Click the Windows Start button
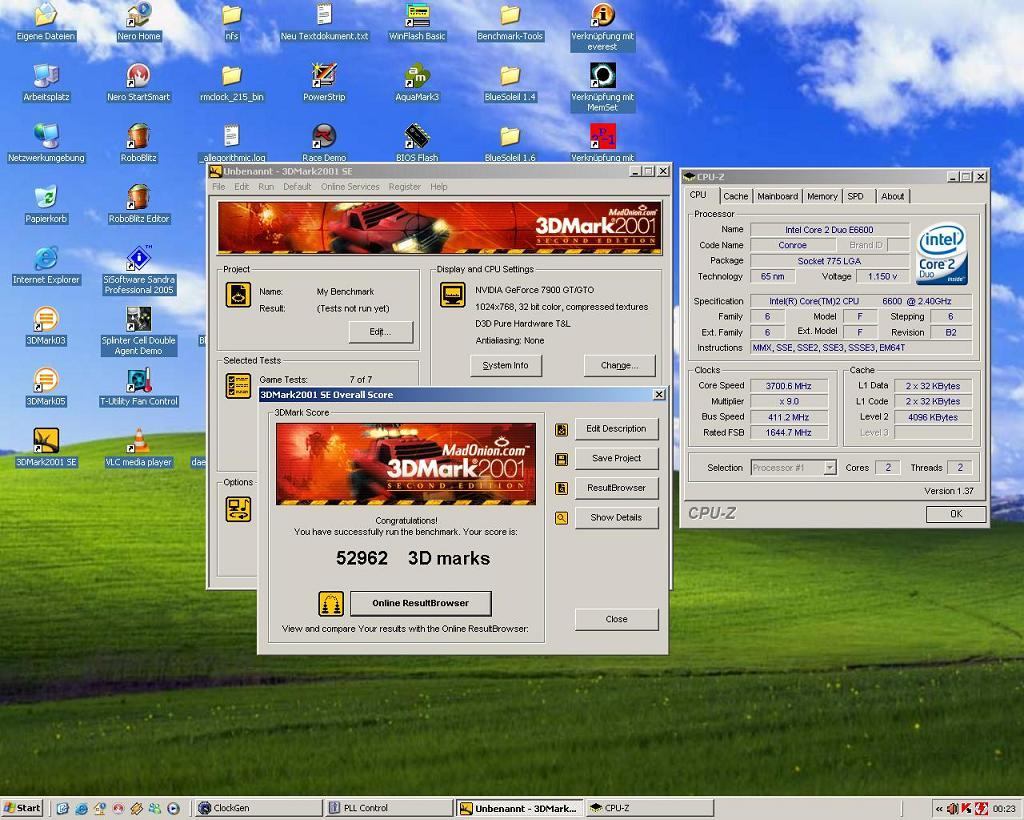Viewport: 1024px width, 820px height. tap(22, 808)
